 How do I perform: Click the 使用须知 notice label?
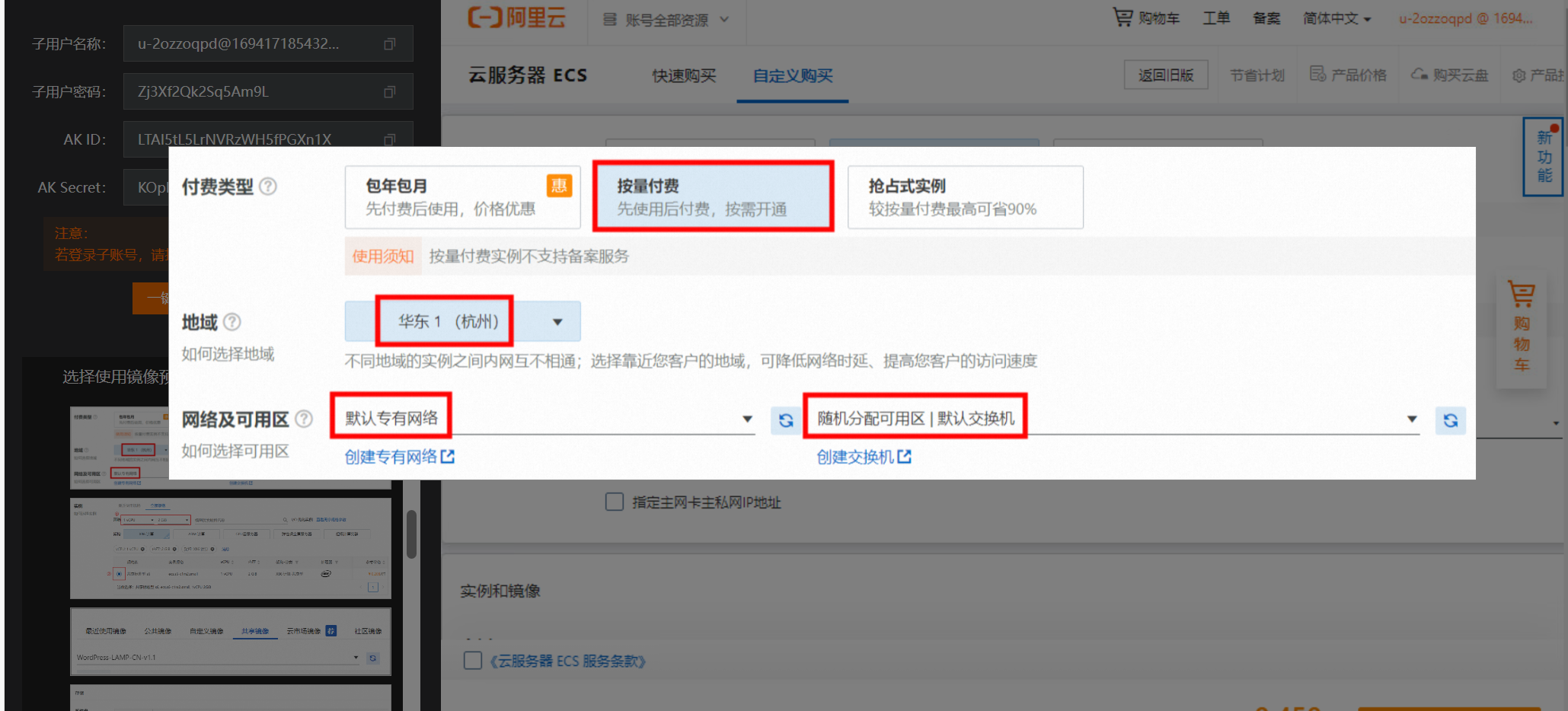pos(382,256)
